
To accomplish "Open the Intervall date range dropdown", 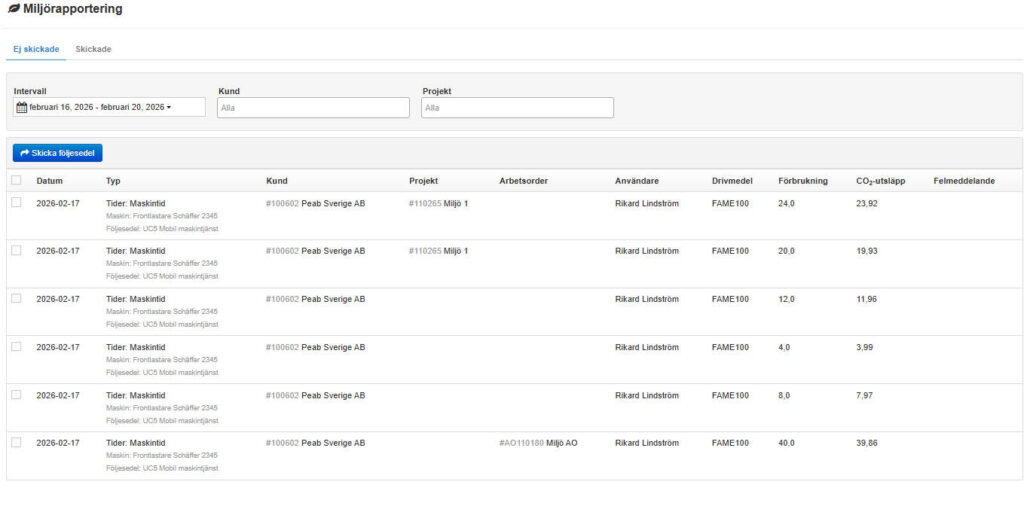I will (x=109, y=107).
